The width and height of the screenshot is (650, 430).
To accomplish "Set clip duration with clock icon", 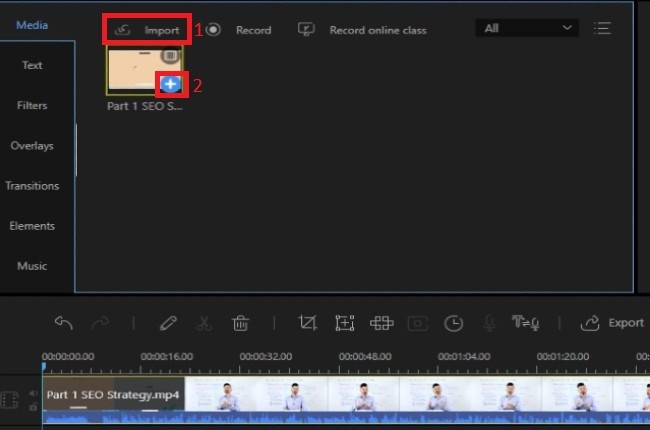I will click(454, 323).
